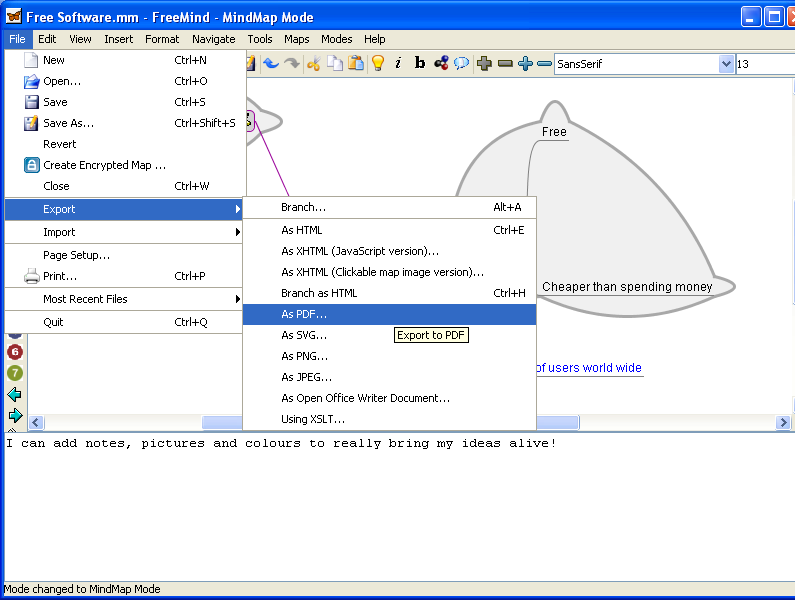Open the Navigate menu
This screenshot has width=795, height=600.
pos(213,39)
